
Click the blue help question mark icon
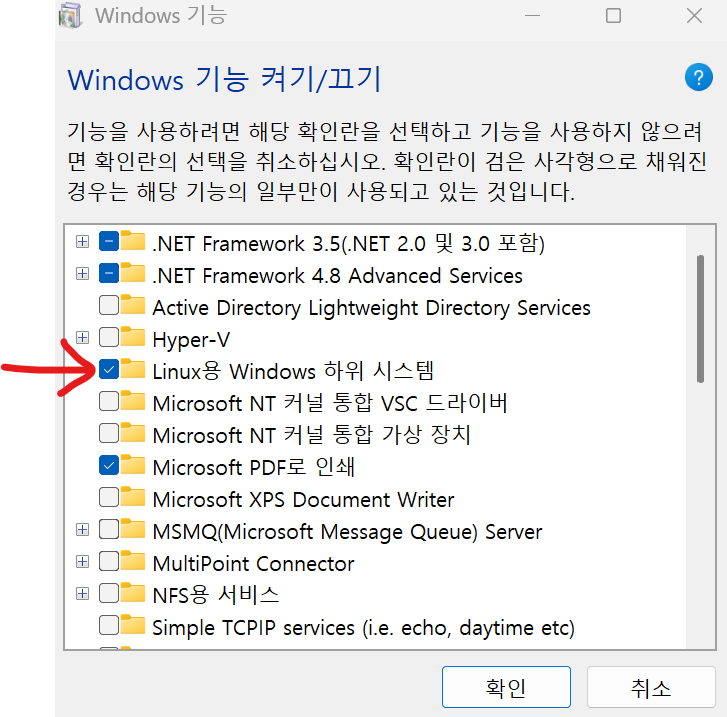(698, 77)
